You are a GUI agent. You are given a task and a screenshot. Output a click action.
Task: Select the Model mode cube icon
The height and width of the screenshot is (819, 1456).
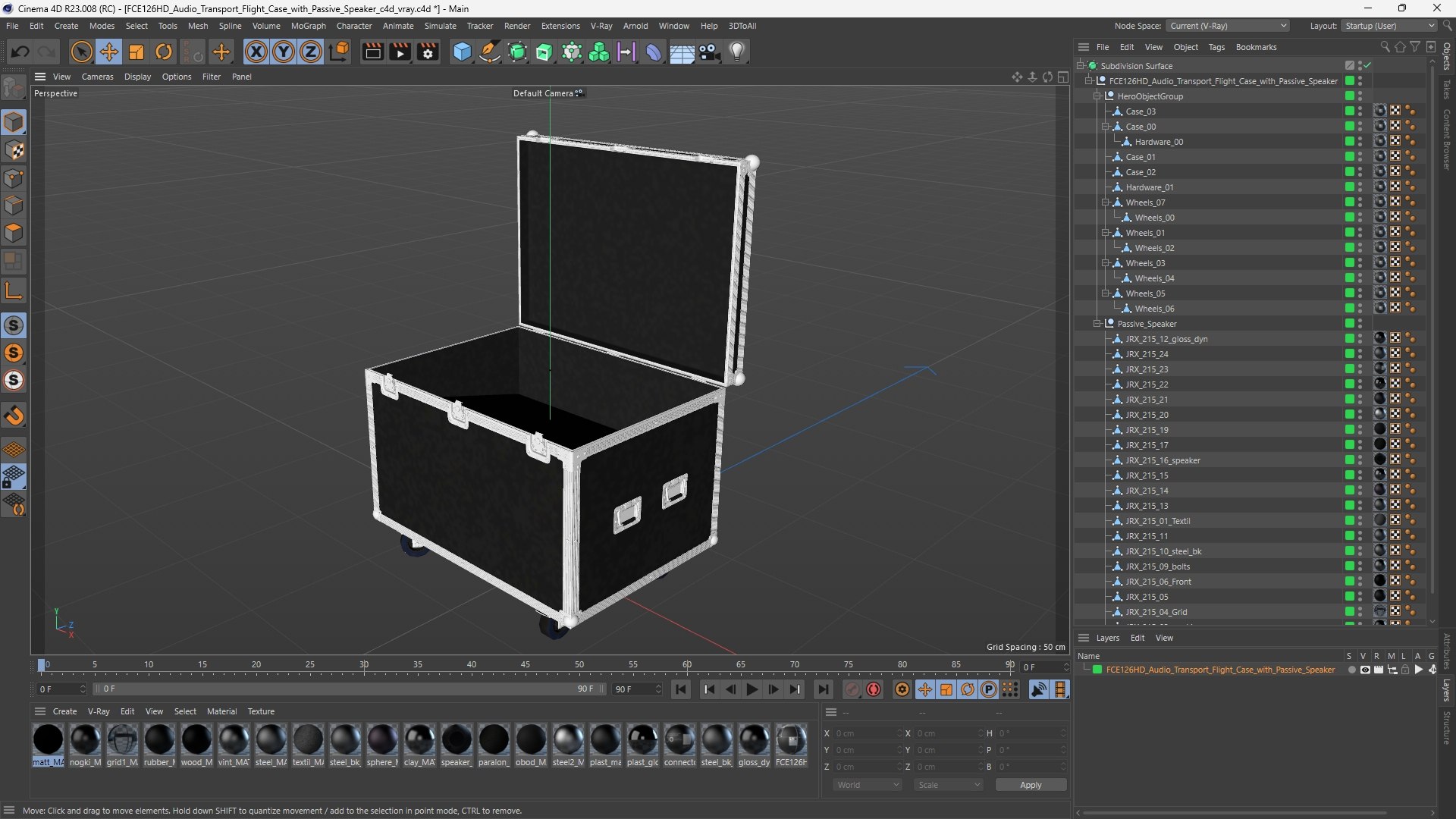pyautogui.click(x=14, y=122)
